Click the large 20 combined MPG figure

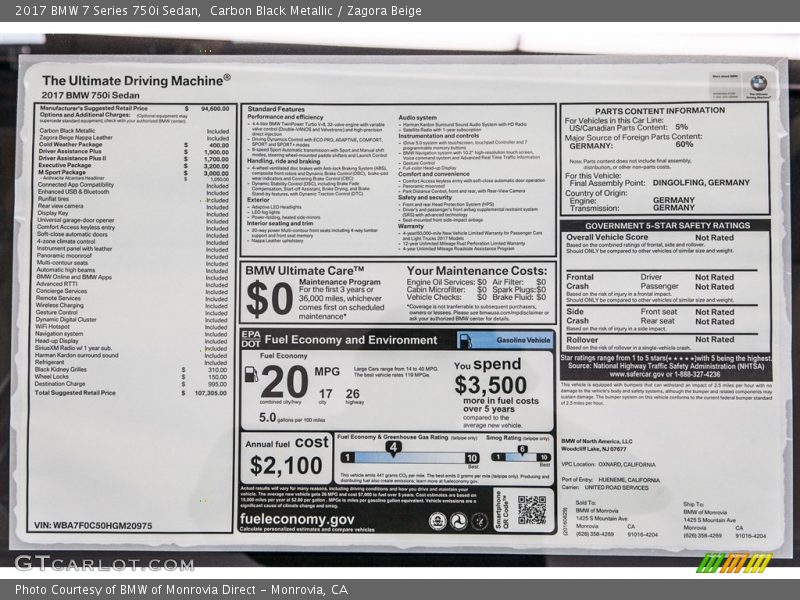pyautogui.click(x=284, y=382)
